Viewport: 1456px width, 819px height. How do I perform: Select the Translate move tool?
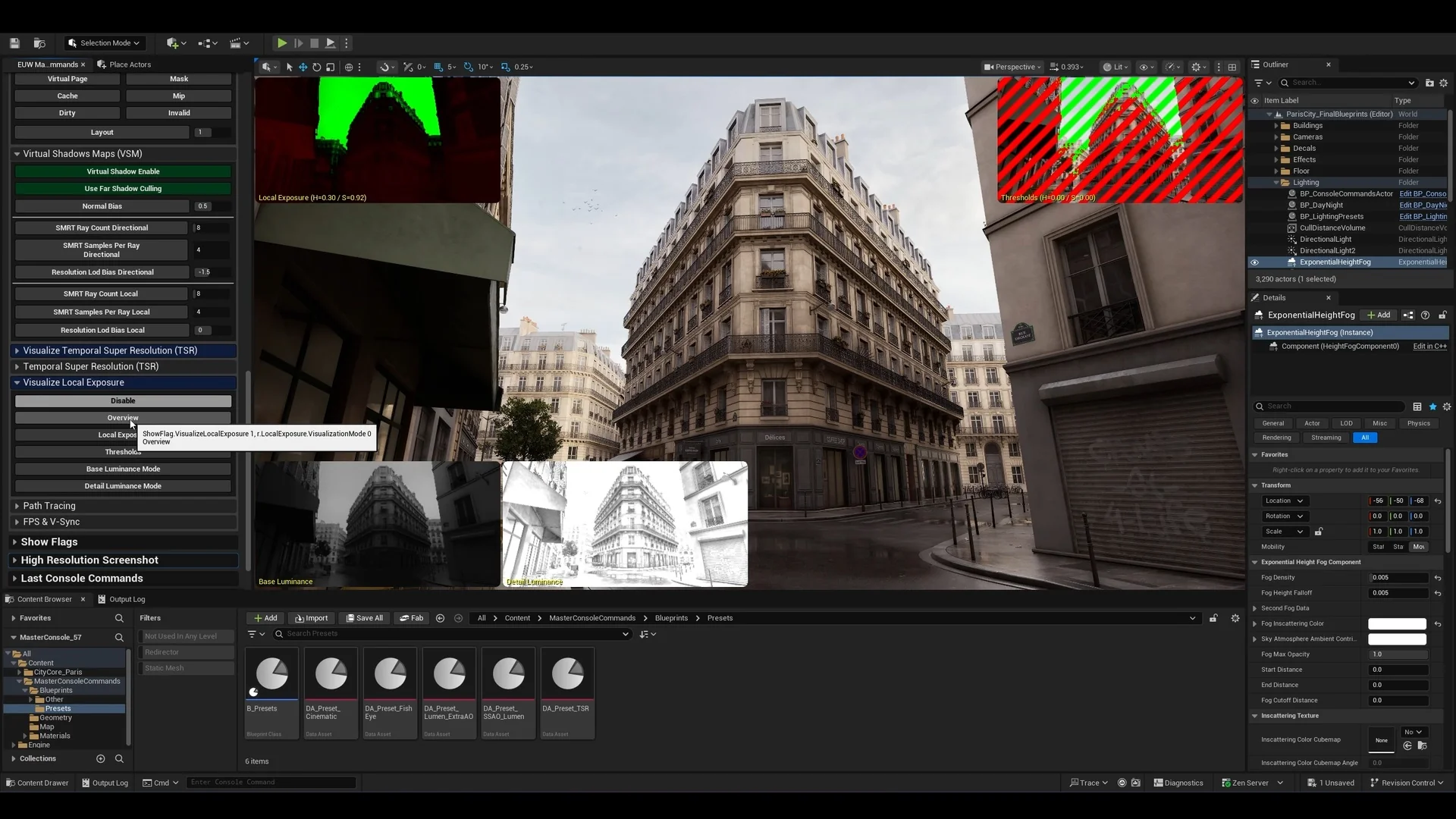pos(303,67)
